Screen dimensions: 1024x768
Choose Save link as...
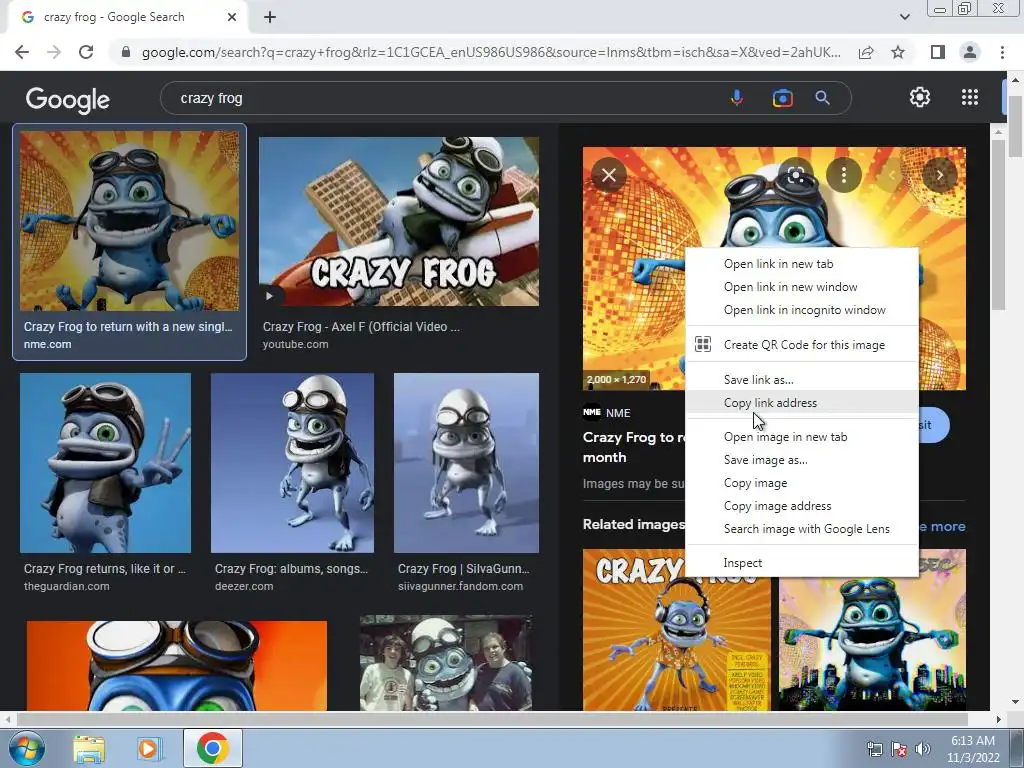(802, 379)
